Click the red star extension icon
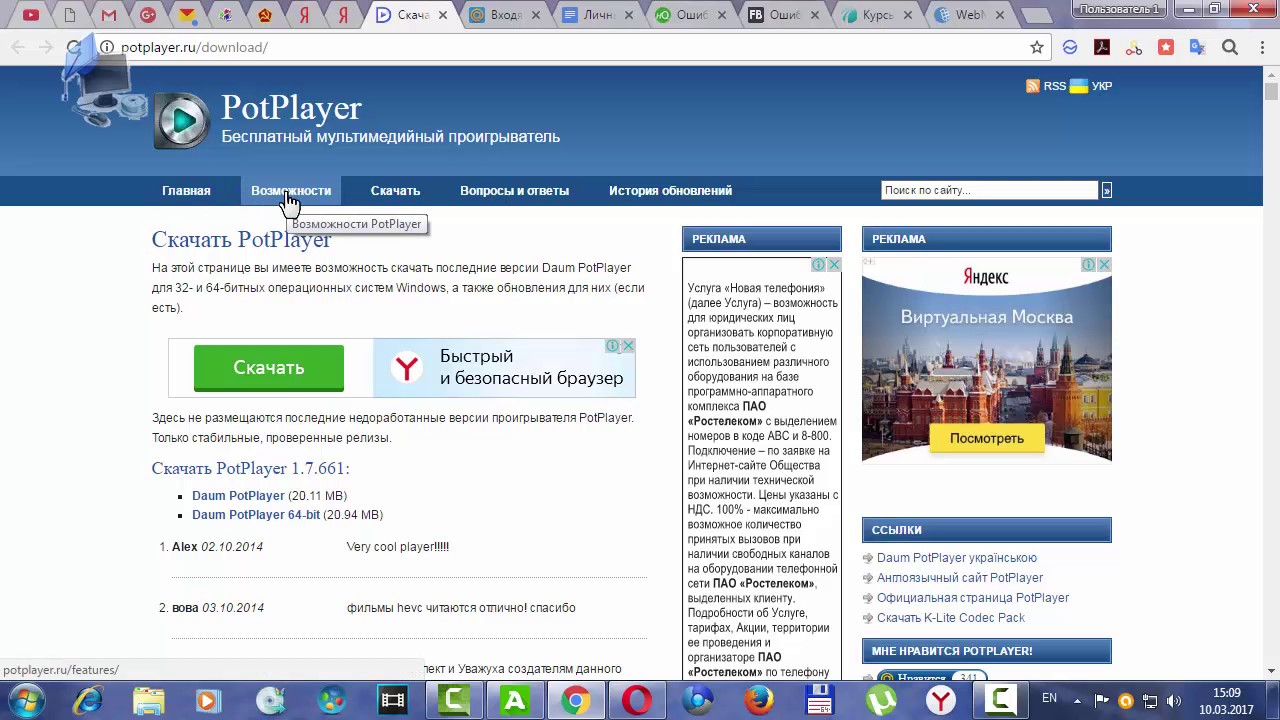 pos(1166,47)
